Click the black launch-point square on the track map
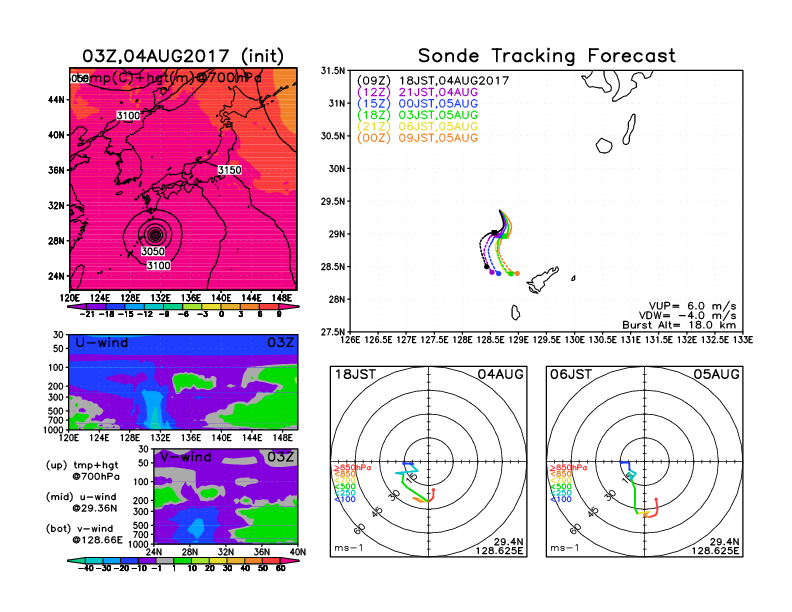This screenshot has height=612, width=792. (494, 233)
